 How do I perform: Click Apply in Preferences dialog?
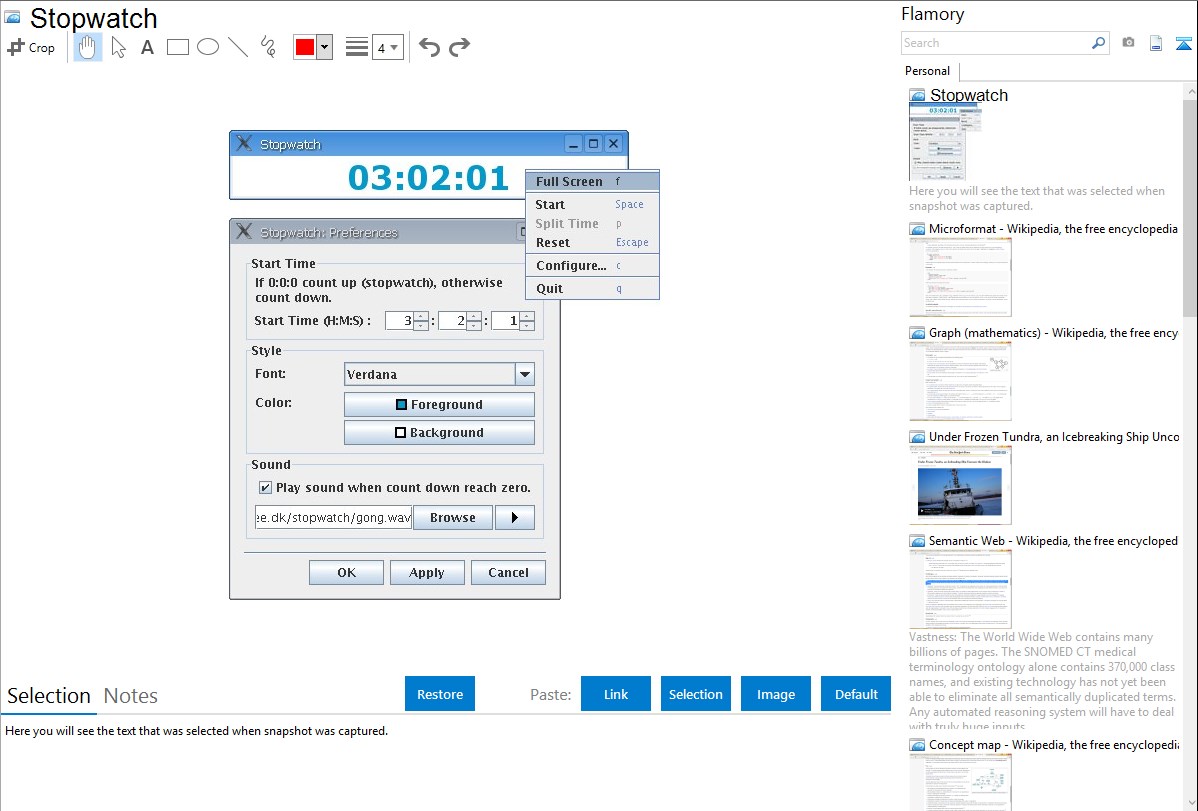(427, 573)
